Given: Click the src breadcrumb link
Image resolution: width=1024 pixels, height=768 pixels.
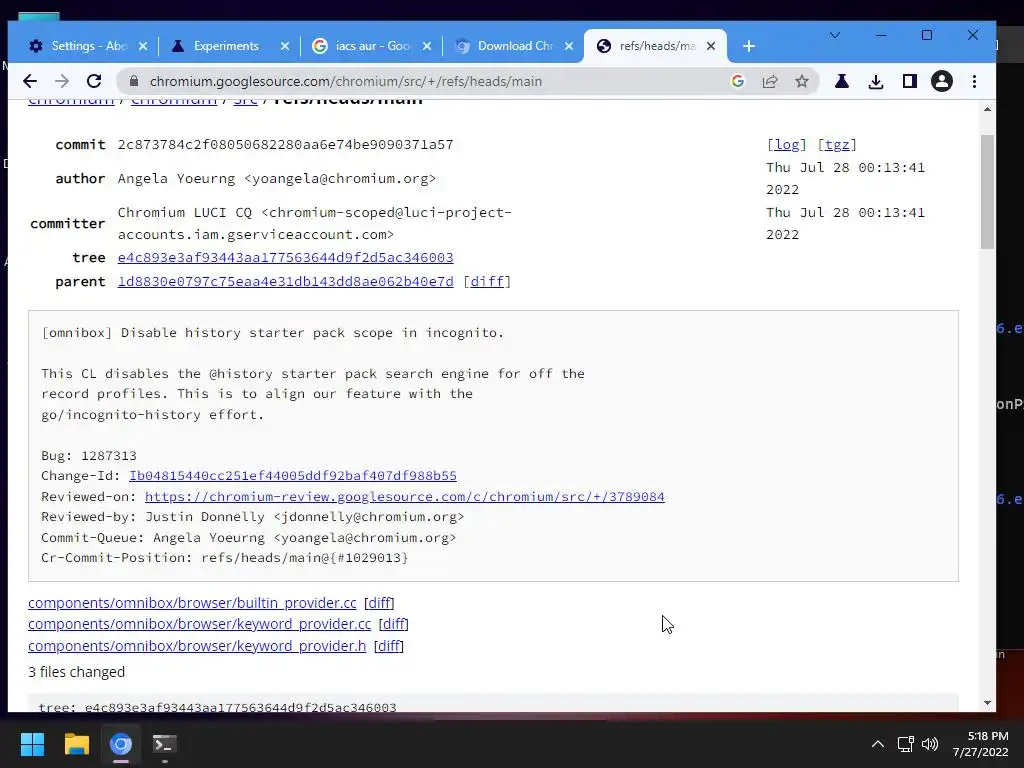Looking at the screenshot, I should point(246,101).
